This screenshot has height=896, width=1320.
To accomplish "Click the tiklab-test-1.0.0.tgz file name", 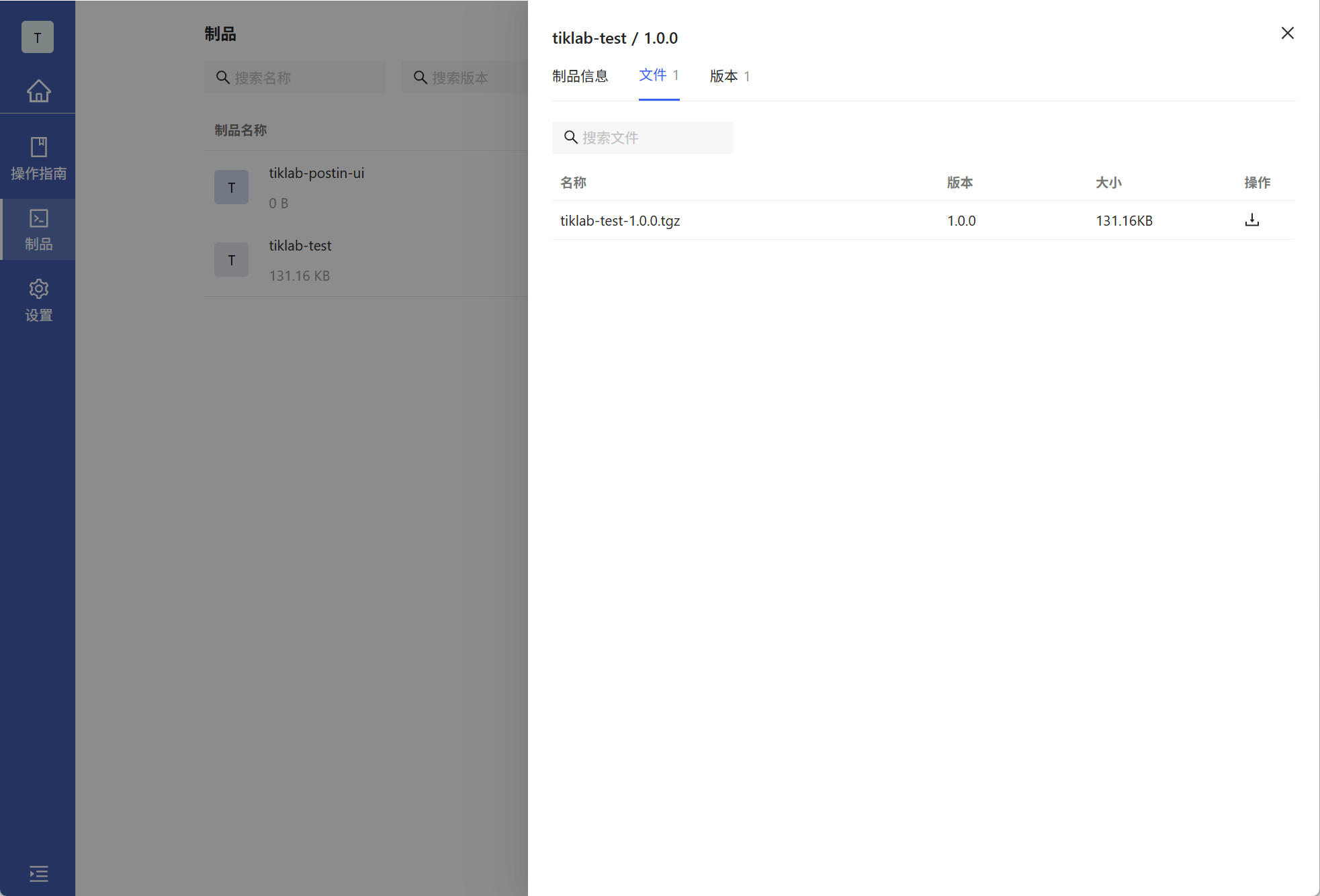I will point(620,220).
